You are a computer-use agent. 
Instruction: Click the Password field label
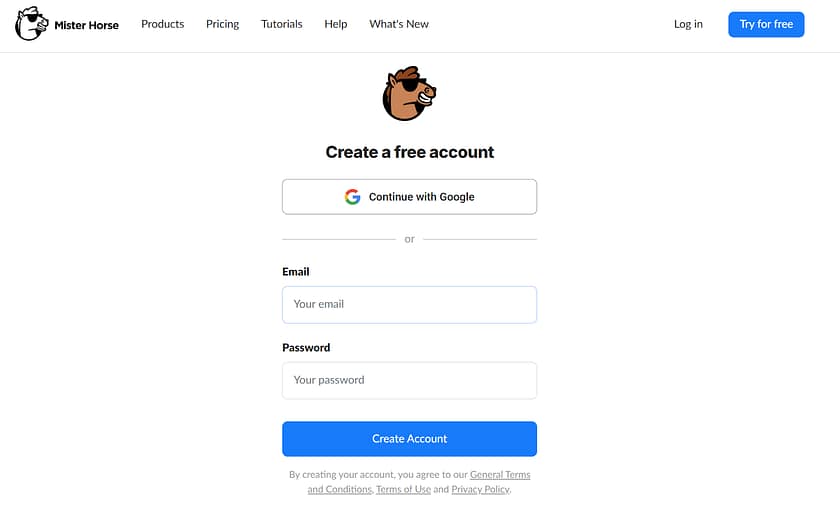click(306, 348)
